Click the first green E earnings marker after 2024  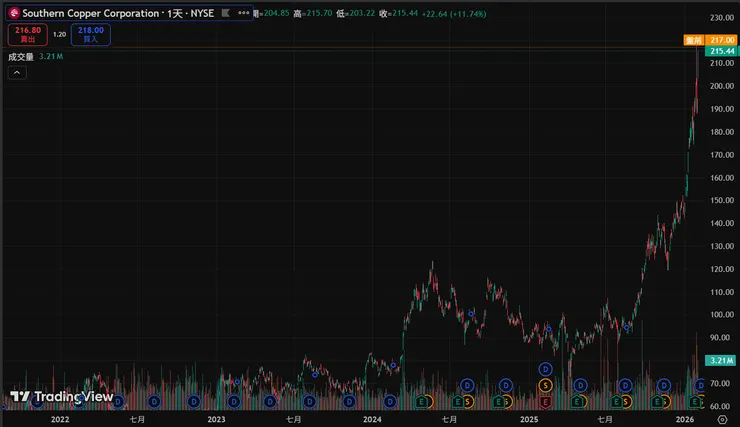(421, 402)
